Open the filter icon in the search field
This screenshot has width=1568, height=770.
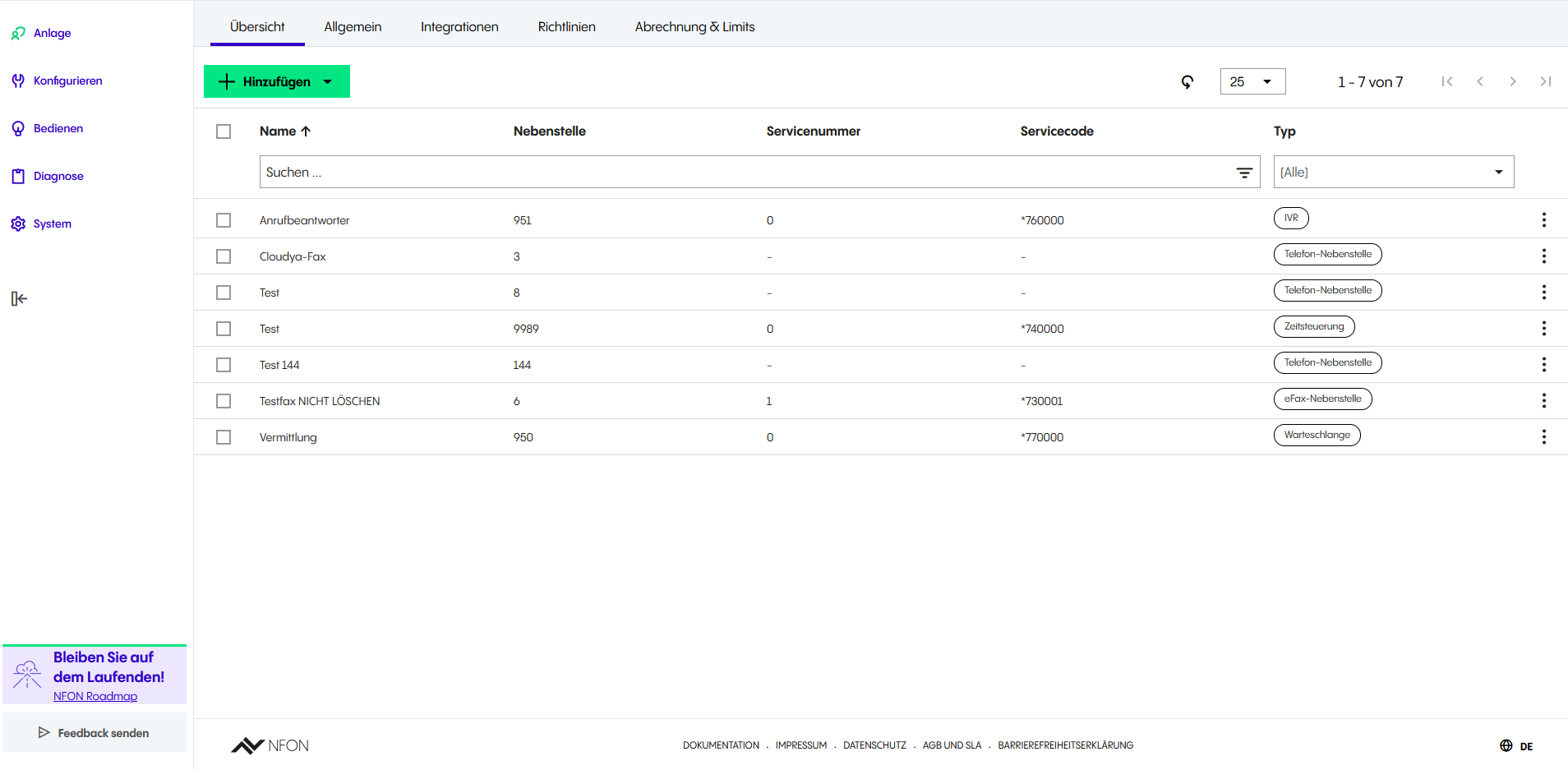1244,173
